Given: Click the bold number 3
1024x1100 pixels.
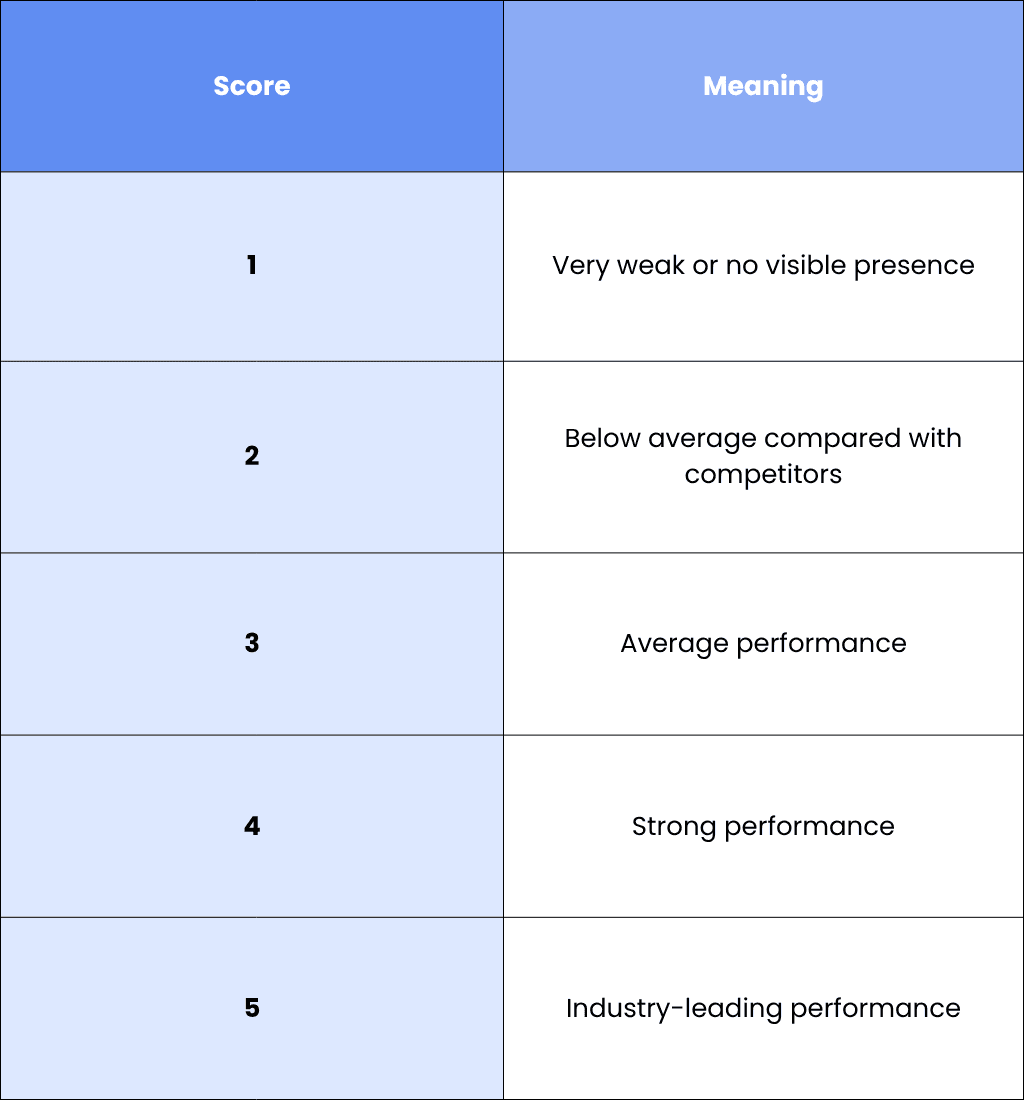Looking at the screenshot, I should [252, 643].
